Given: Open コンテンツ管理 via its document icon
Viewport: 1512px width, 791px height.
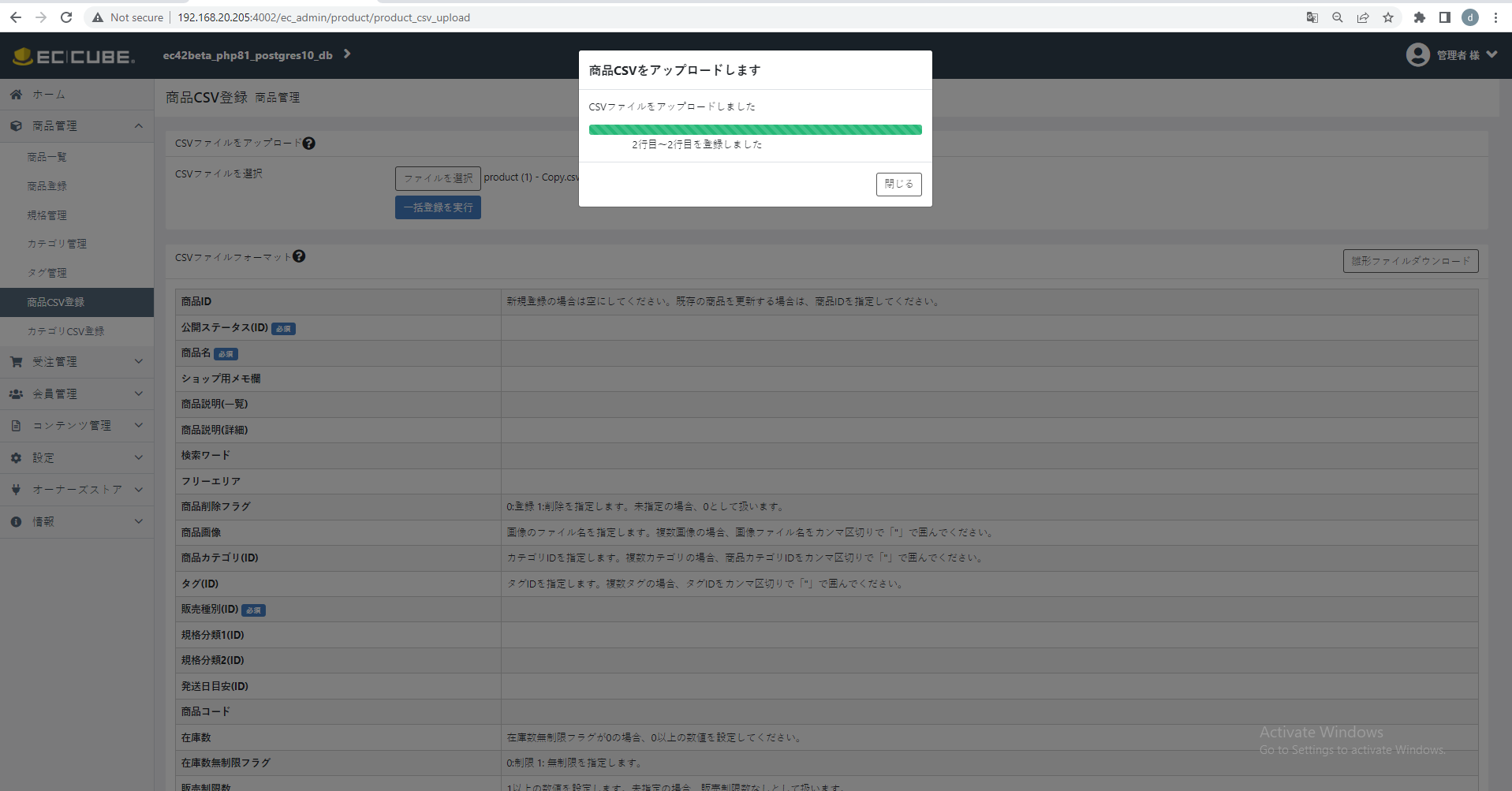Looking at the screenshot, I should tap(16, 425).
